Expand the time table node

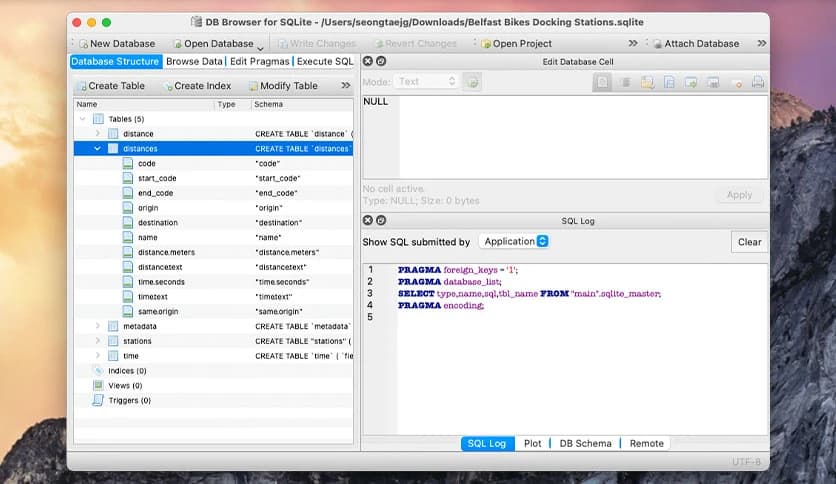tap(98, 356)
